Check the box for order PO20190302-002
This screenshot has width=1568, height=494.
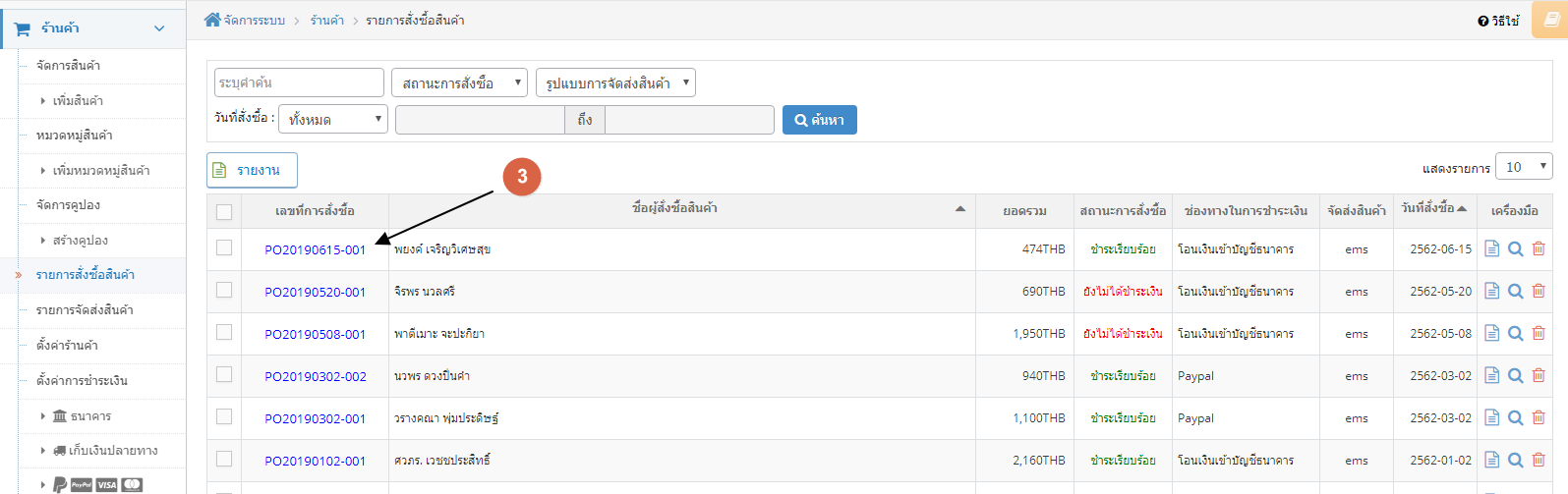click(x=224, y=375)
